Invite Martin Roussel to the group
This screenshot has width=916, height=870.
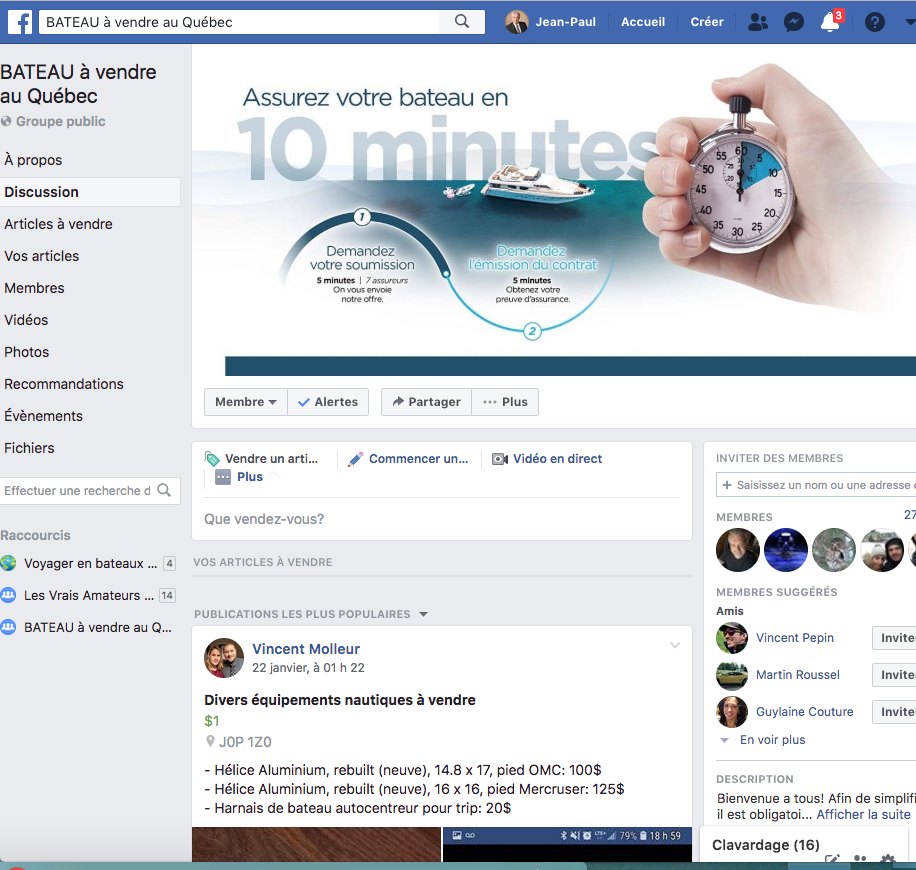click(896, 675)
